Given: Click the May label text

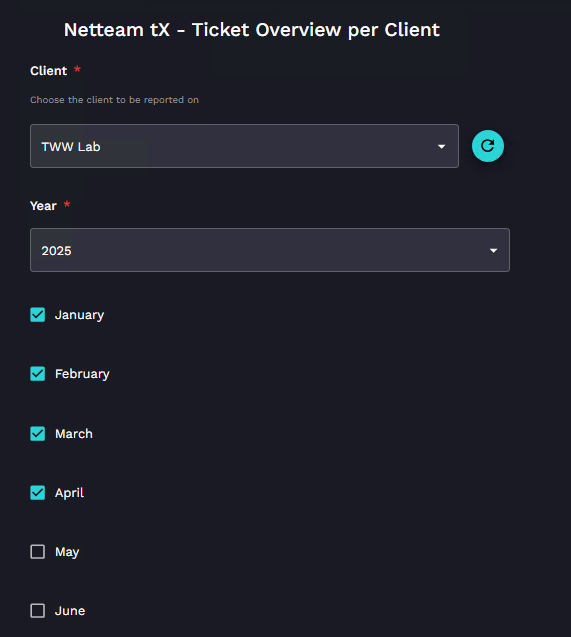Looking at the screenshot, I should tap(67, 552).
